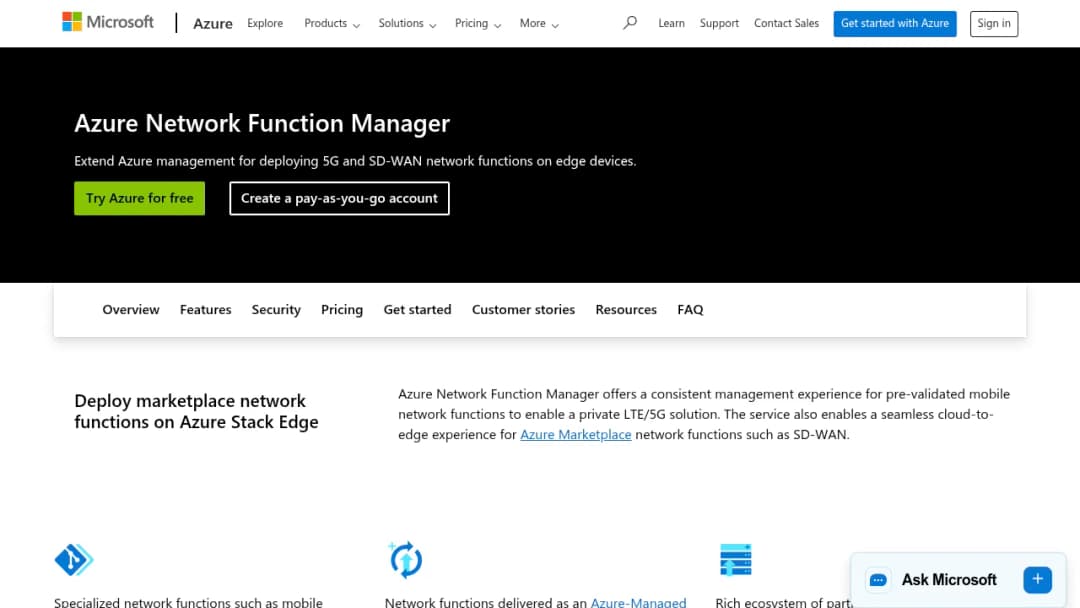Viewport: 1080px width, 608px height.
Task: Expand the Products dropdown menu
Action: pyautogui.click(x=332, y=23)
